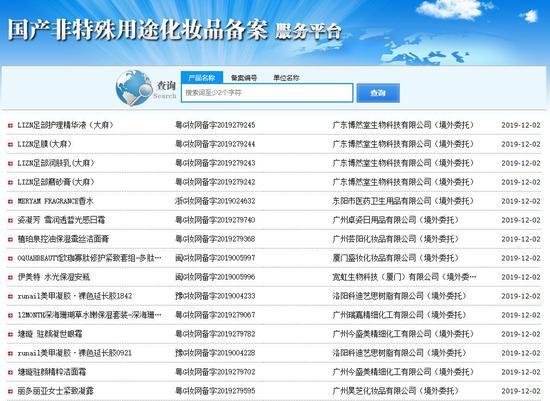Screen dimensions: 550x401
Task: Open product 姿凝芳 雪润透皙光感日霜
Action: [61, 220]
